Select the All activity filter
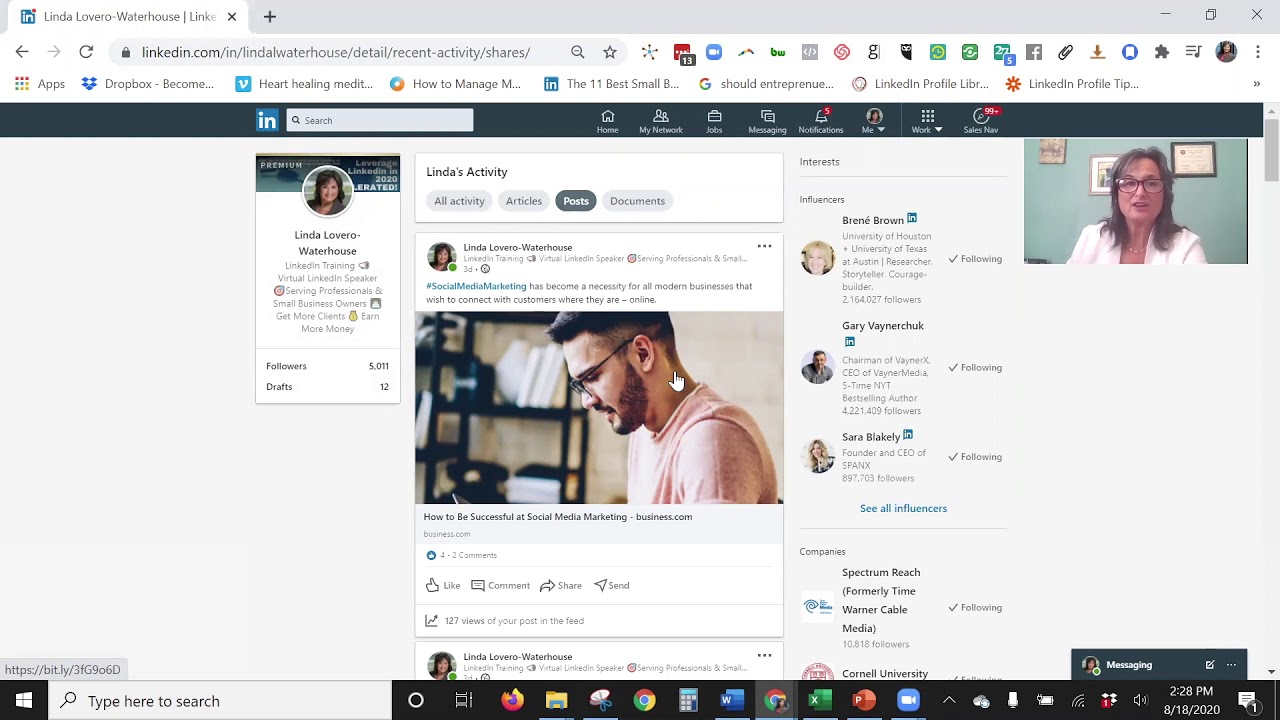 [x=459, y=201]
